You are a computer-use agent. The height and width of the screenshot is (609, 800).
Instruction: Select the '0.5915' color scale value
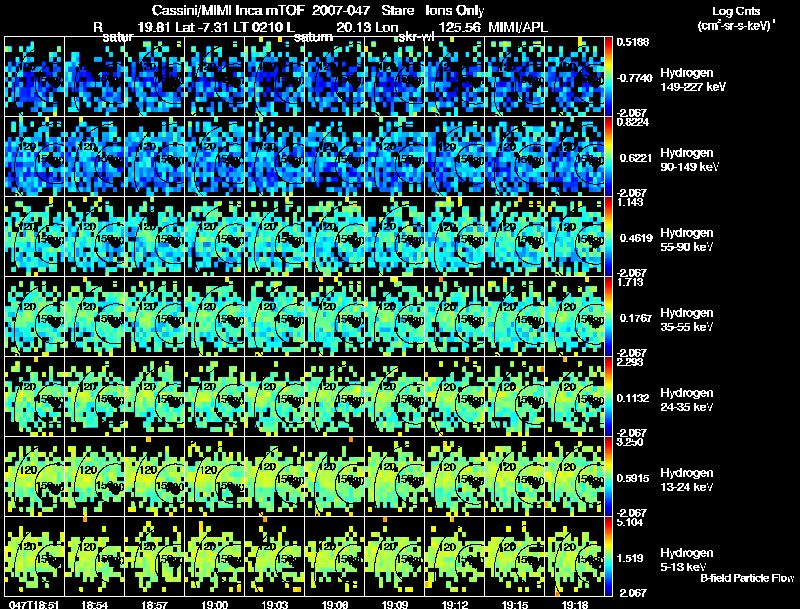pos(633,478)
